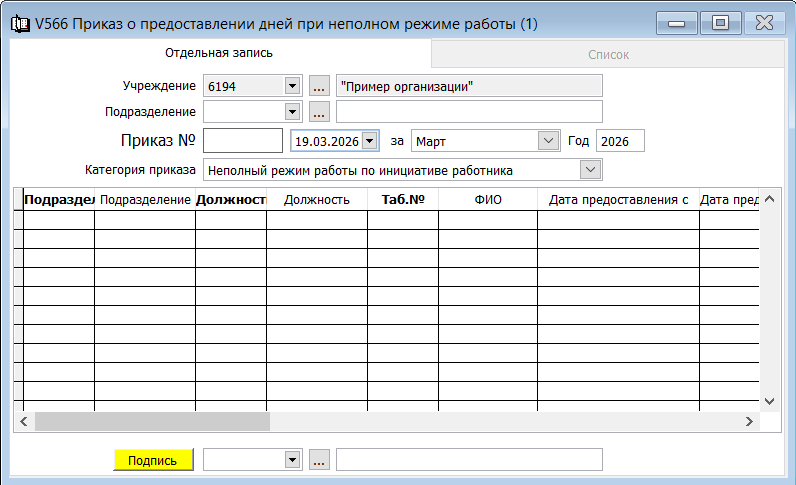Click the ФИО column header
796x485 pixels.
pos(487,200)
